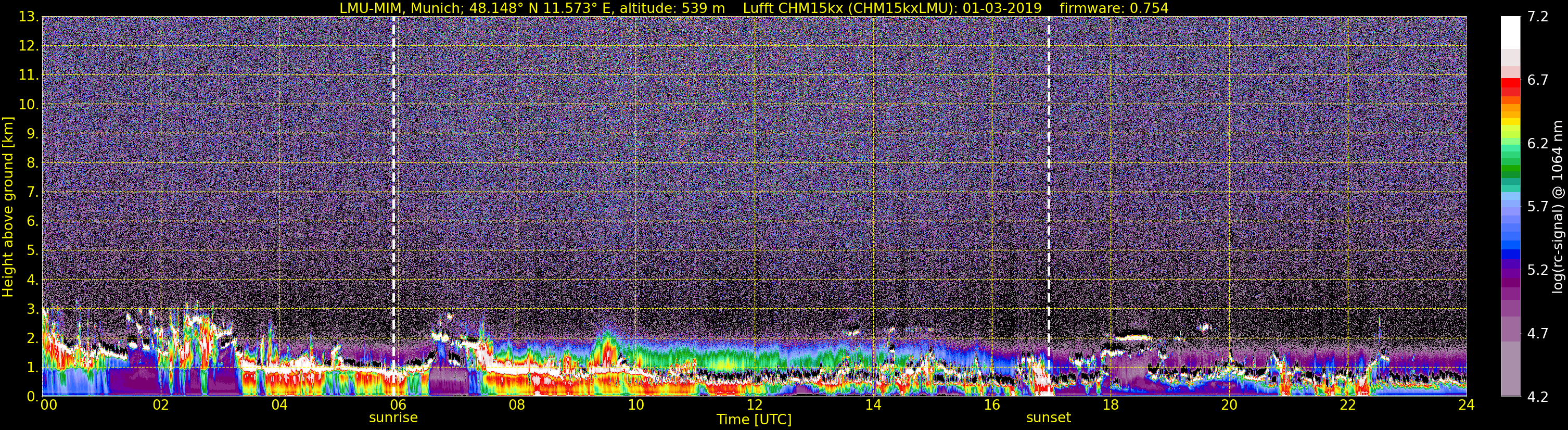1568x430 pixels.
Task: Click the 4.7 colorbar tick label
Action: 1538,334
